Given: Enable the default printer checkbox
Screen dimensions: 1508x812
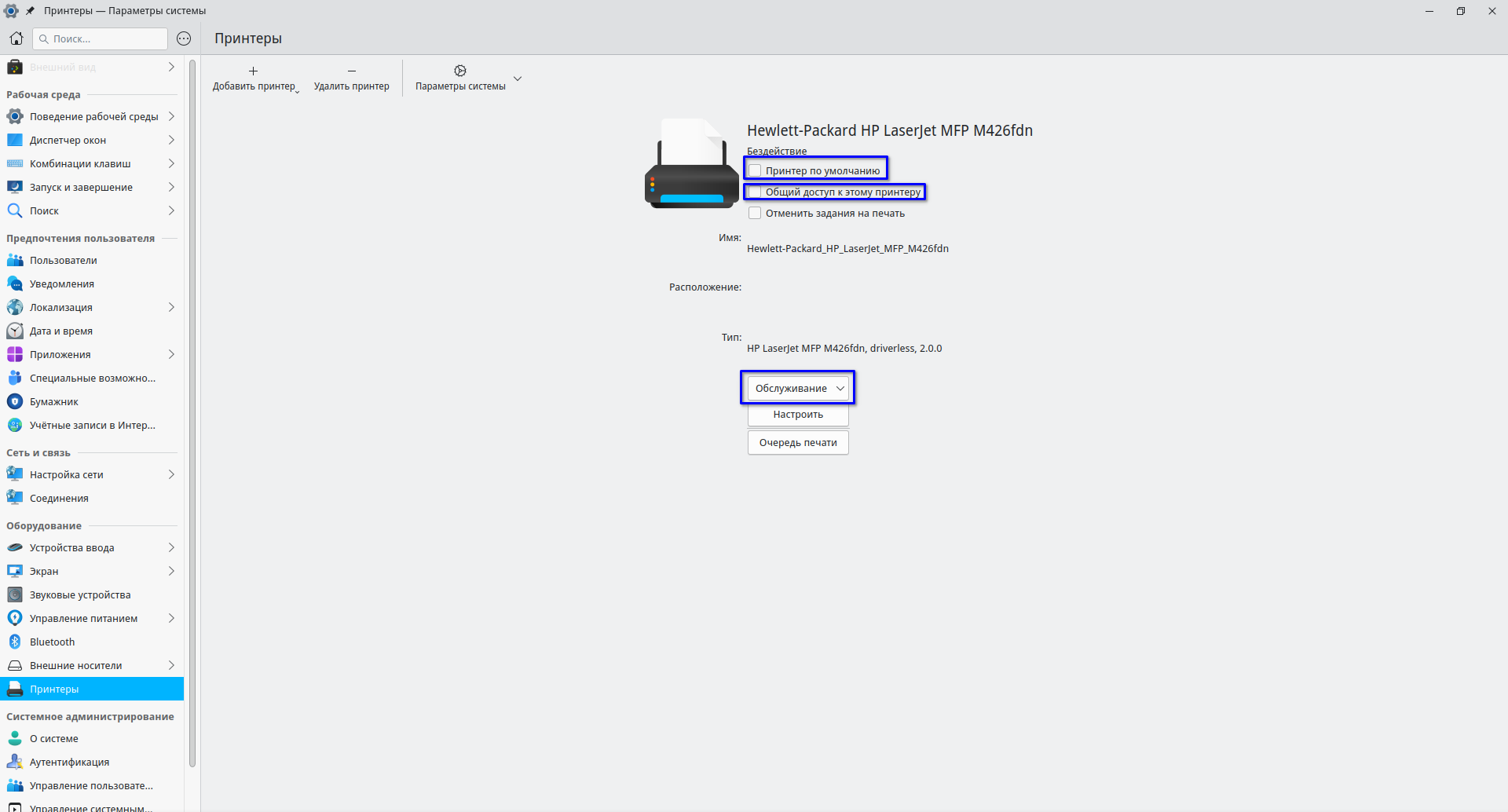Looking at the screenshot, I should click(755, 170).
